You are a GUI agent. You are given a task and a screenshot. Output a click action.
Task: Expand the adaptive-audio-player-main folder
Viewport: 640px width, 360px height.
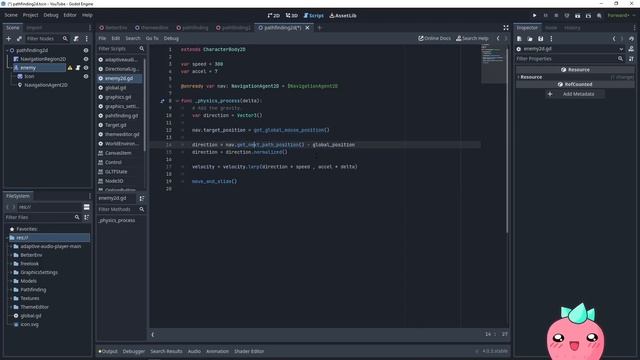(11, 247)
